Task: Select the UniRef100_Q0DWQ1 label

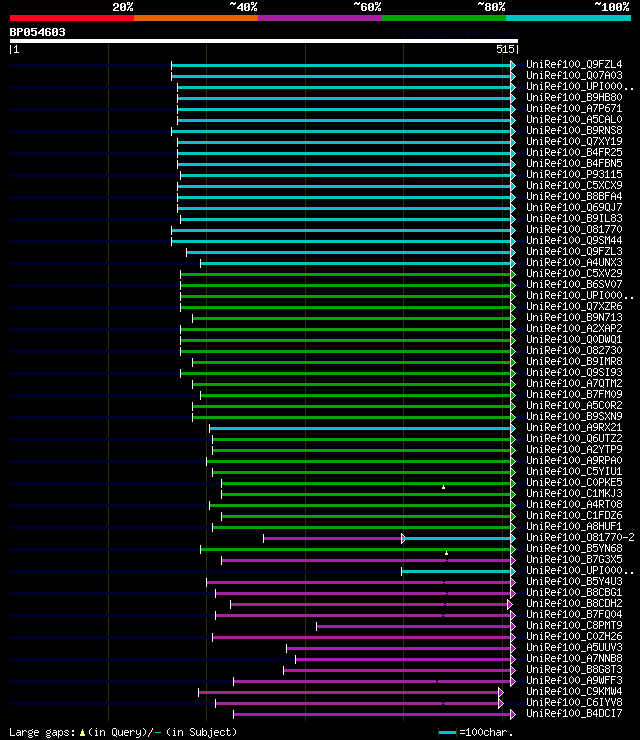Action: pos(574,339)
